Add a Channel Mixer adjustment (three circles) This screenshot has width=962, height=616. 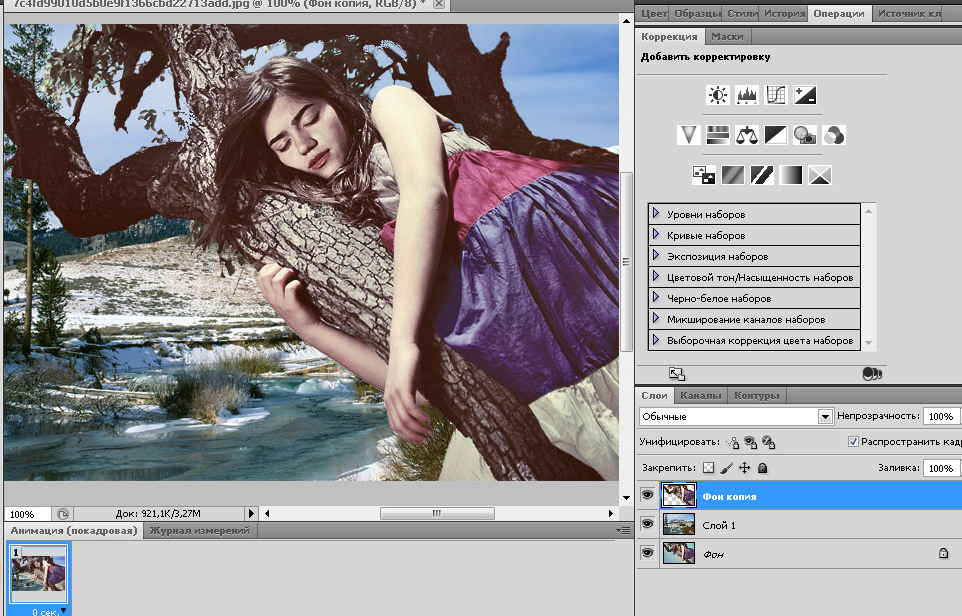click(x=834, y=135)
